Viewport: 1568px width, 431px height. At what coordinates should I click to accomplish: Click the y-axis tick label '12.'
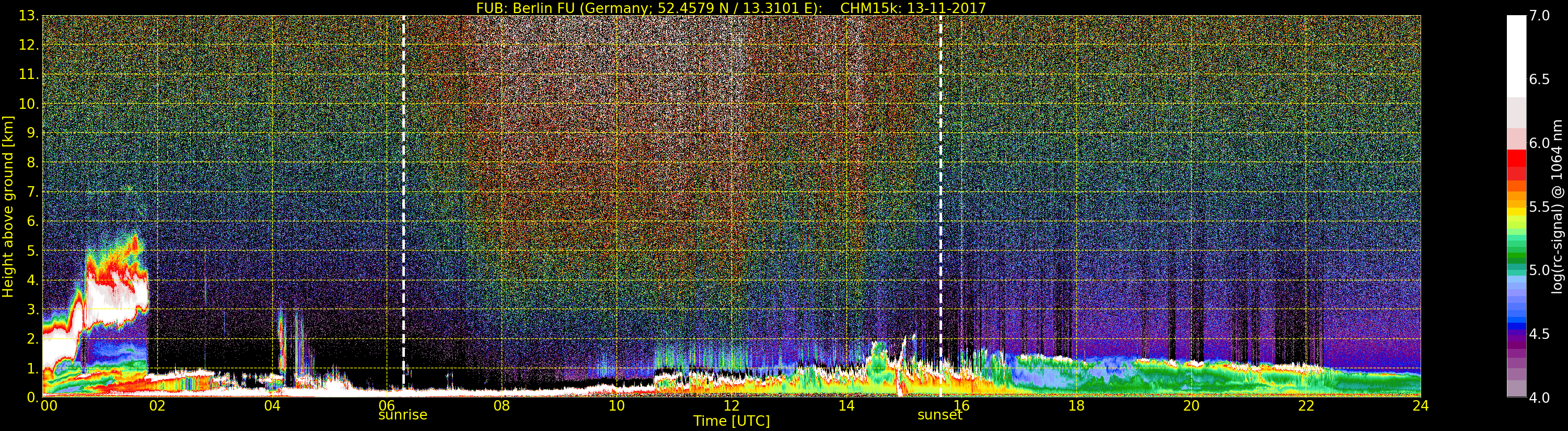point(29,45)
